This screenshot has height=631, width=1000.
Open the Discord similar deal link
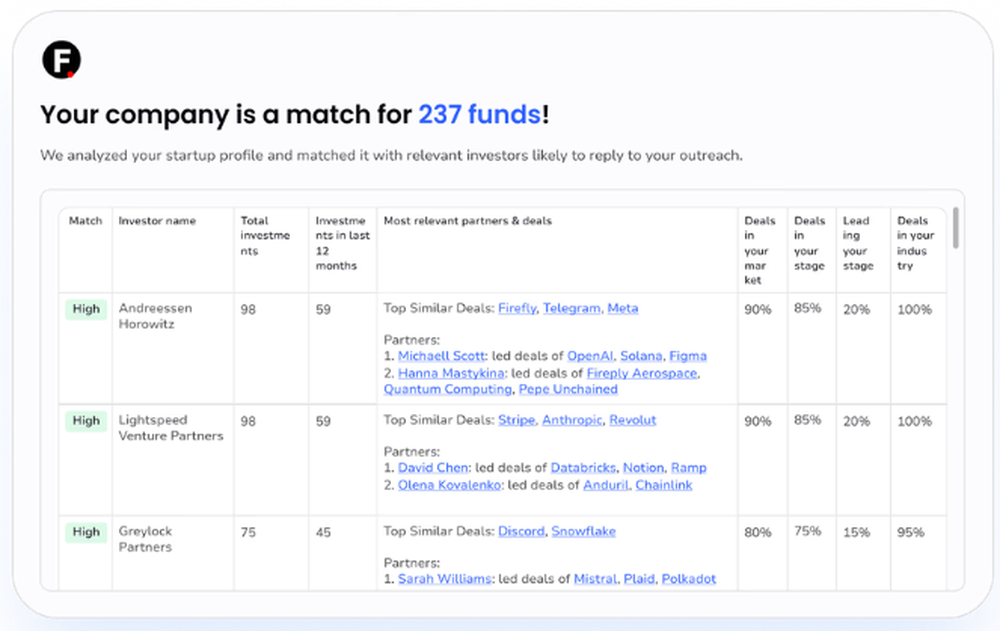[x=521, y=531]
